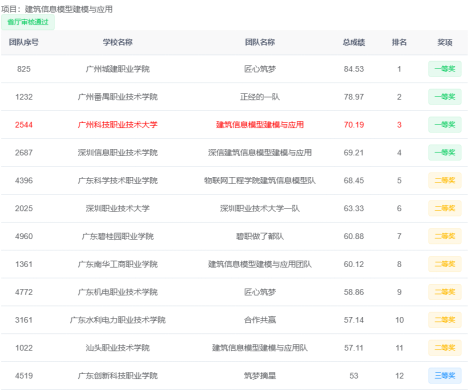The image size is (470, 391).
Task: Click 广东创新科技职业学院 school name
Action: tap(117, 376)
